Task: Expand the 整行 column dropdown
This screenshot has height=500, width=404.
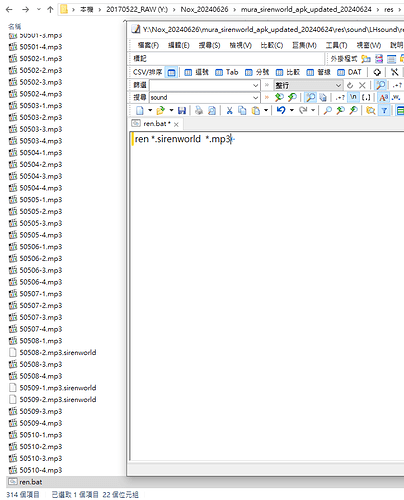Action: click(x=338, y=85)
